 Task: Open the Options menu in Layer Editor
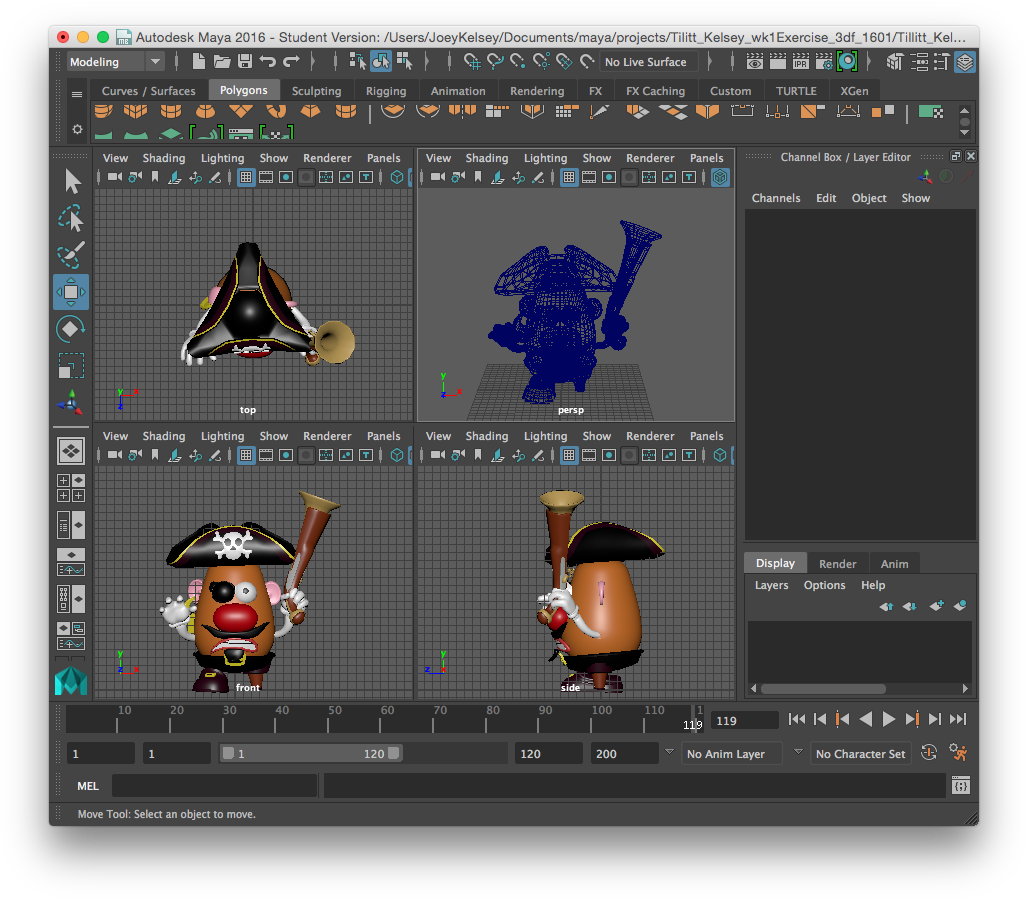(x=825, y=585)
